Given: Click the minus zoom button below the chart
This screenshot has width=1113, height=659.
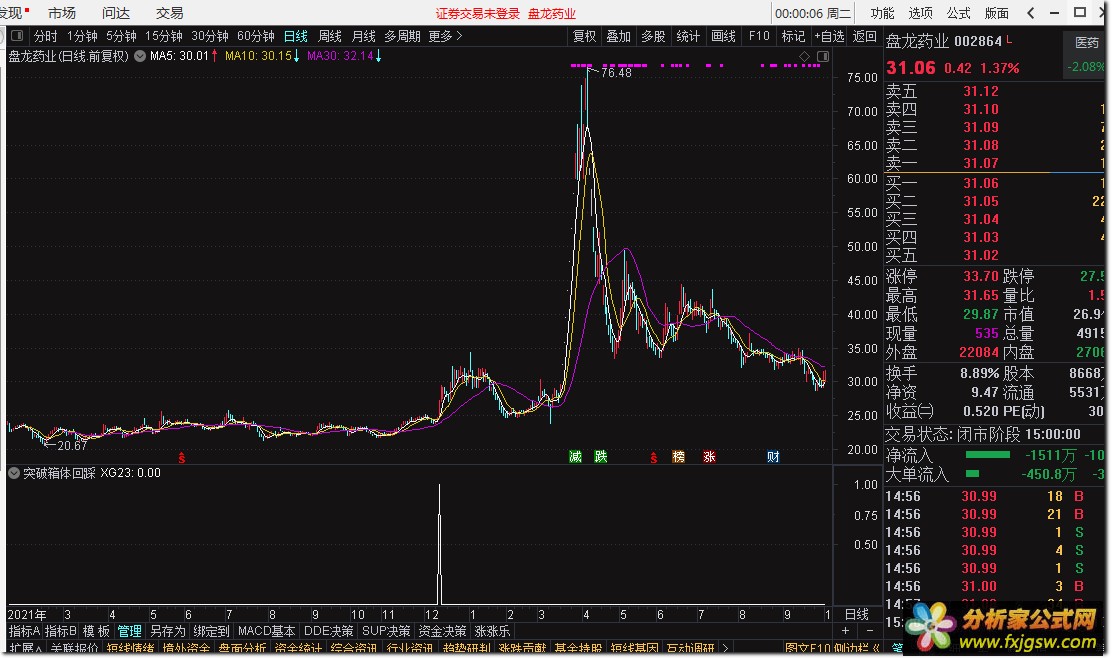Looking at the screenshot, I should 870,631.
